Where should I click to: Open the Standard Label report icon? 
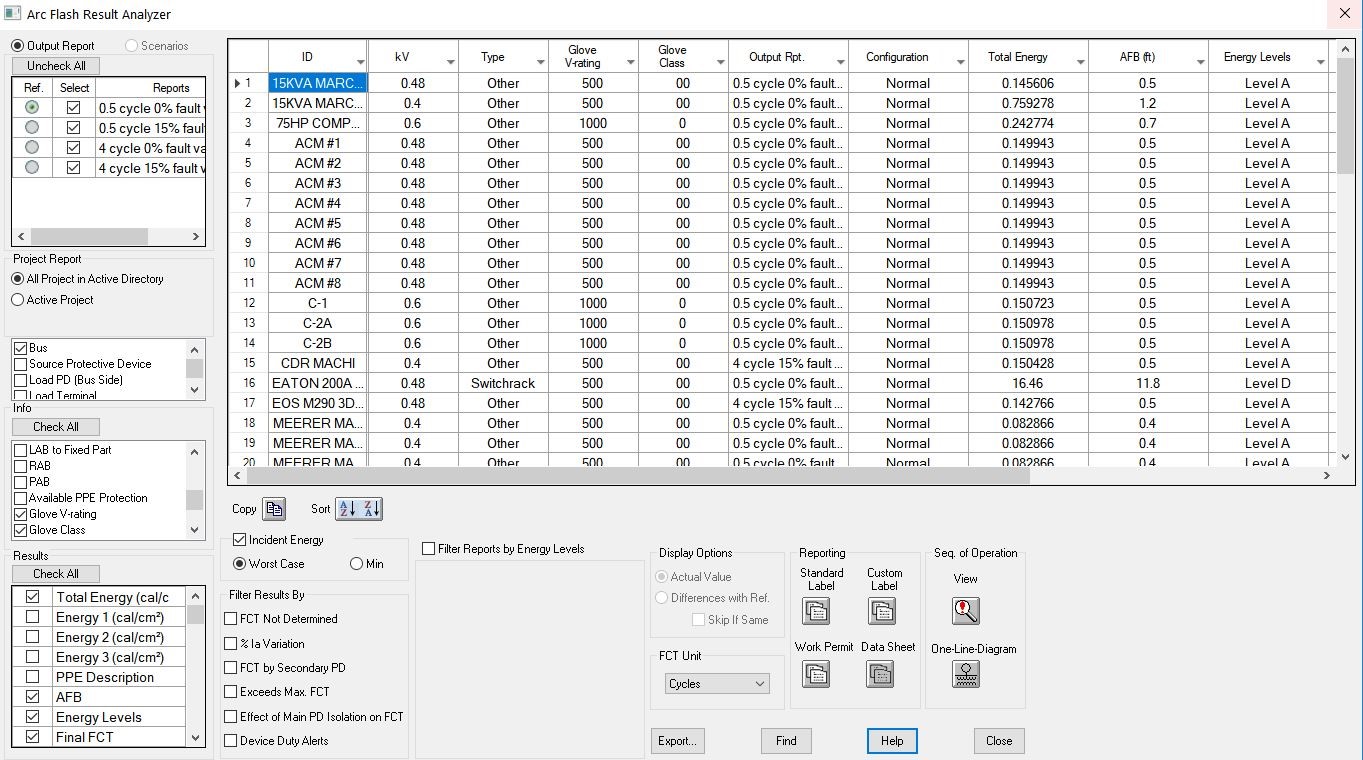tap(816, 611)
